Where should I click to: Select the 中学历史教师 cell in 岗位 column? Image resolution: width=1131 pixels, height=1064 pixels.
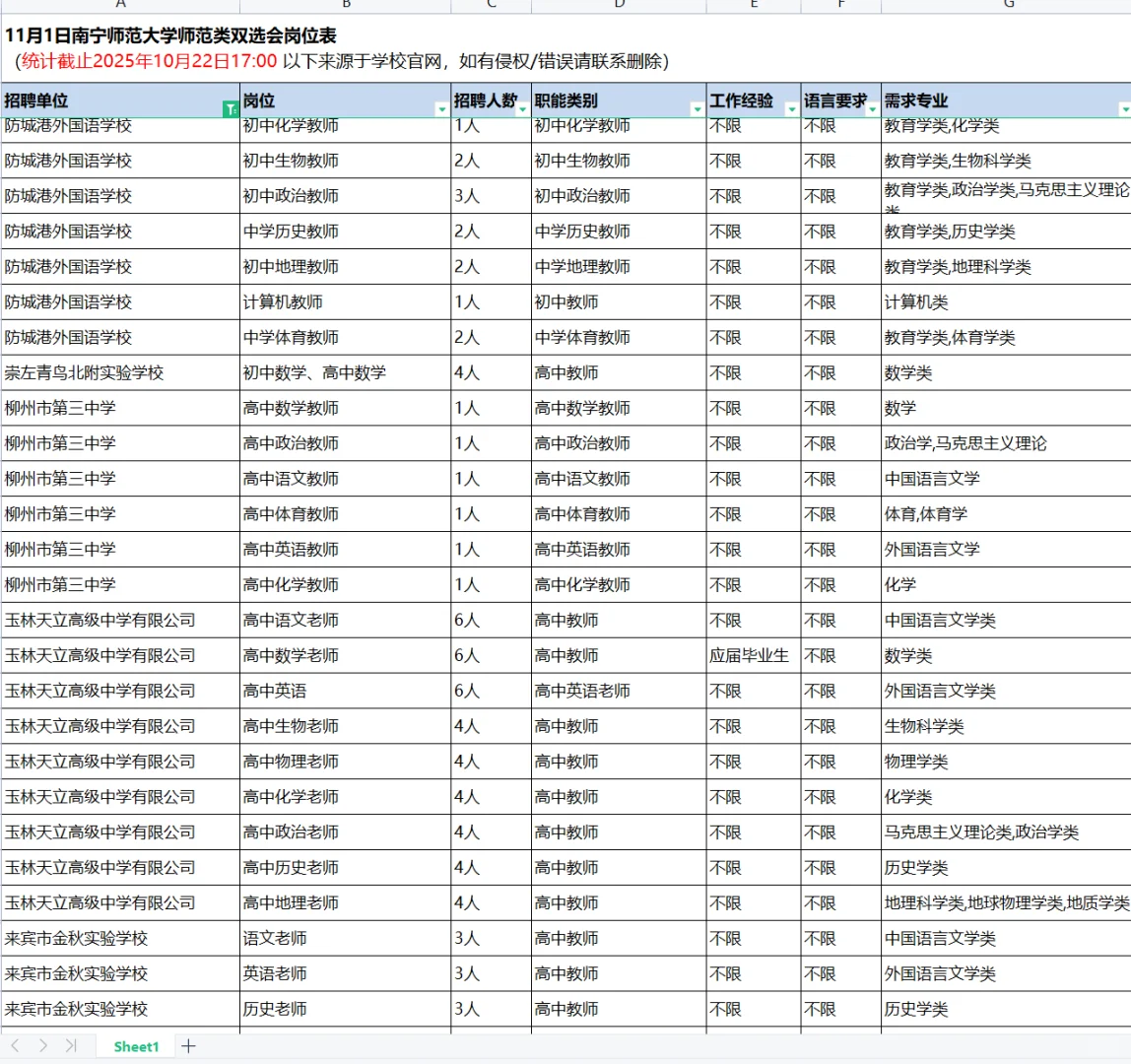[x=346, y=232]
